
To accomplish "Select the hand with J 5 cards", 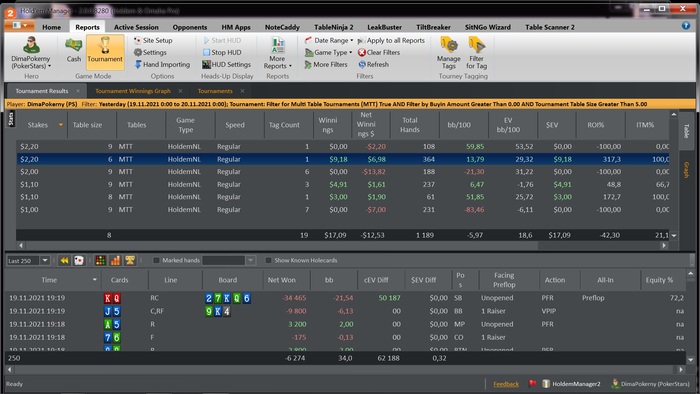I will click(346, 311).
